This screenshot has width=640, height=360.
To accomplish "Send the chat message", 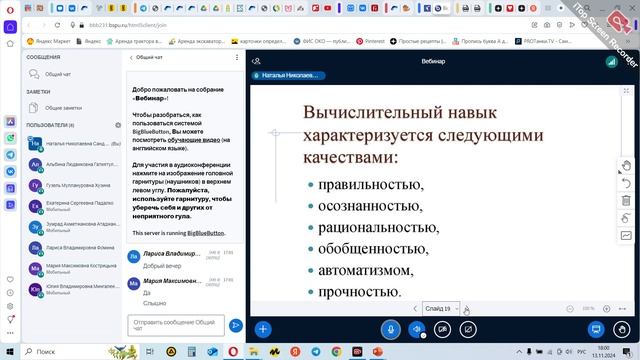I will (236, 325).
